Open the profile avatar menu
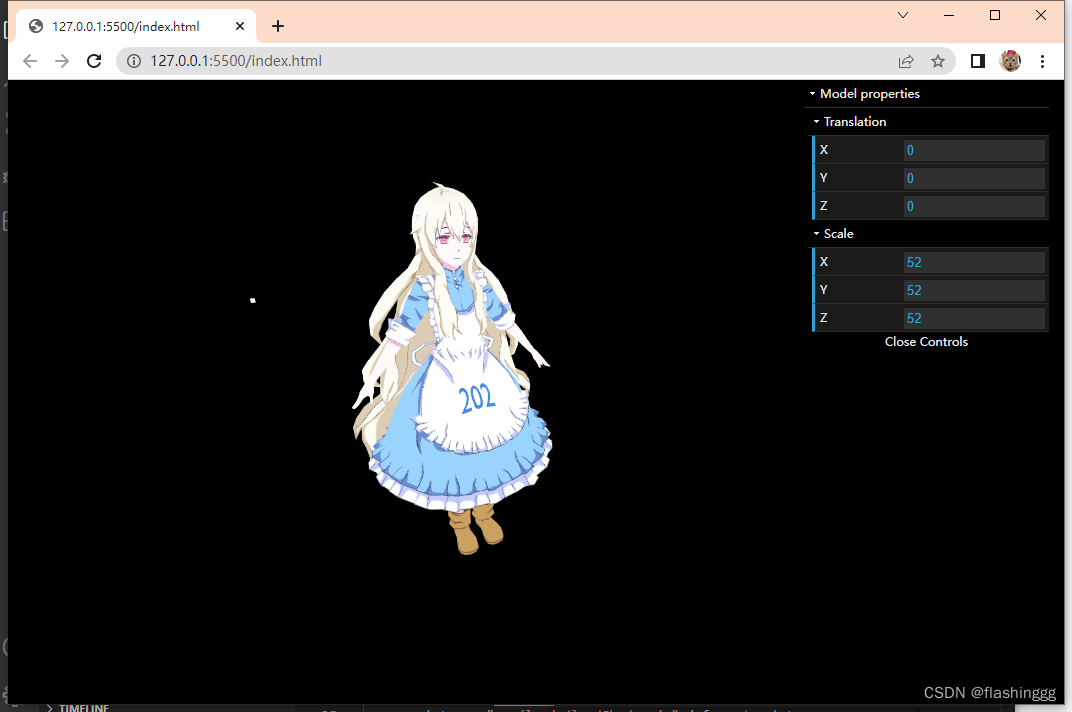Screen dimensions: 1072x712 (1010, 61)
